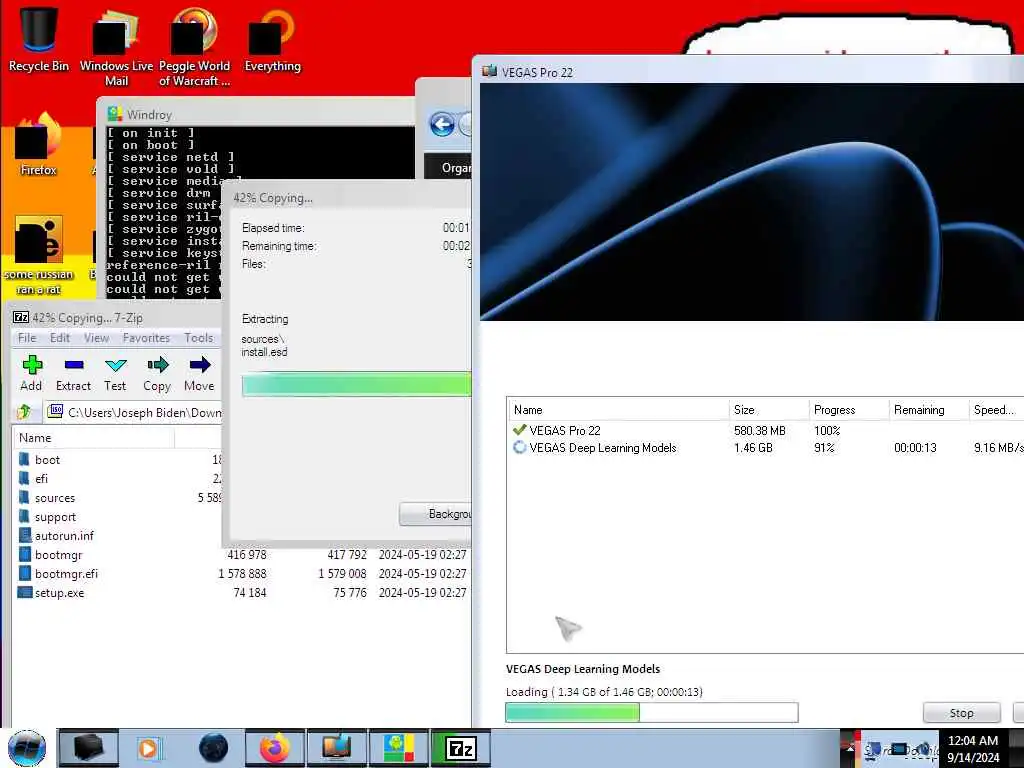Click the Name column header in VEGAS list
The width and height of the screenshot is (1024, 768).
click(618, 409)
